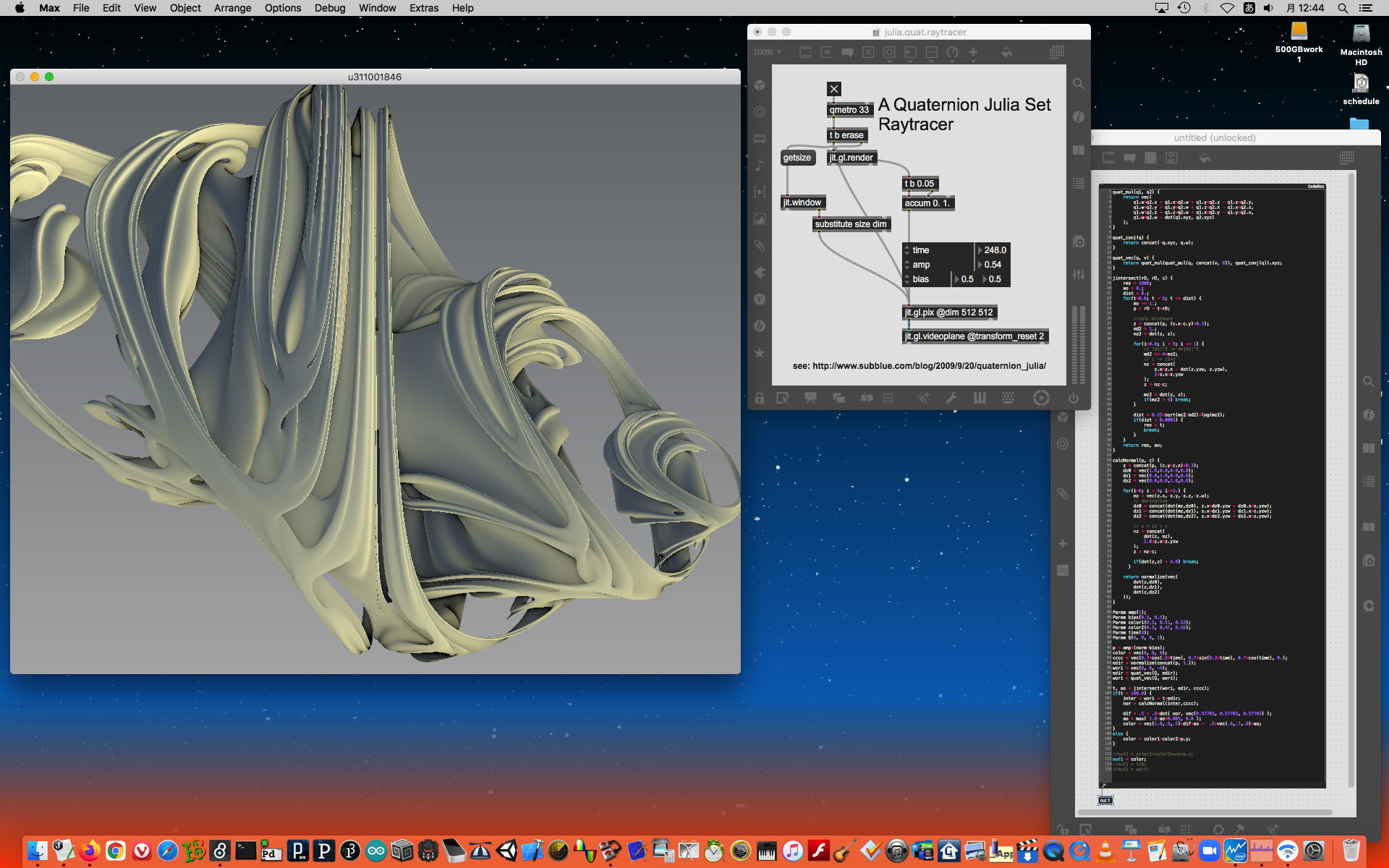The image size is (1389, 868).
Task: Click the inspector info icon
Action: tap(1078, 116)
